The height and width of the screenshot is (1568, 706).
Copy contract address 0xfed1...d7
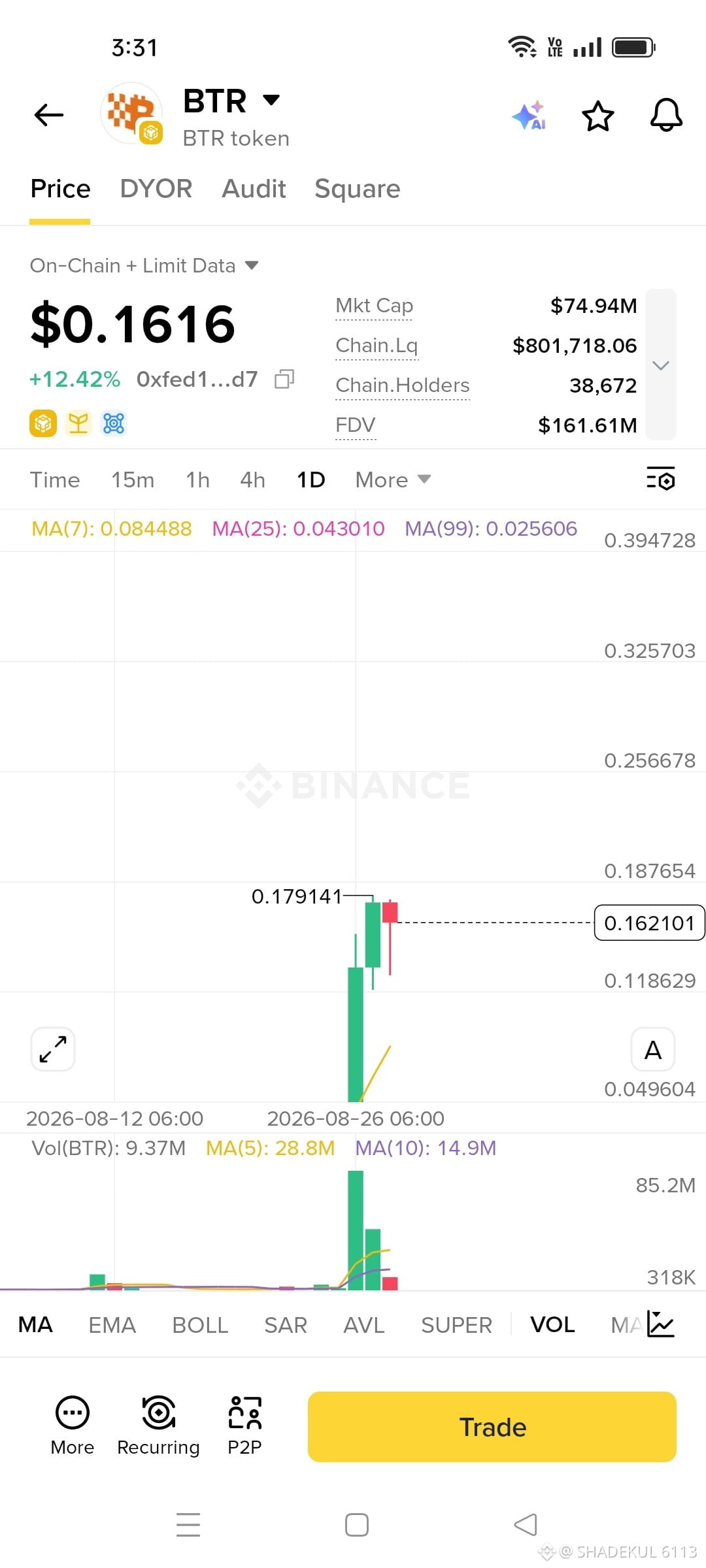tap(284, 379)
